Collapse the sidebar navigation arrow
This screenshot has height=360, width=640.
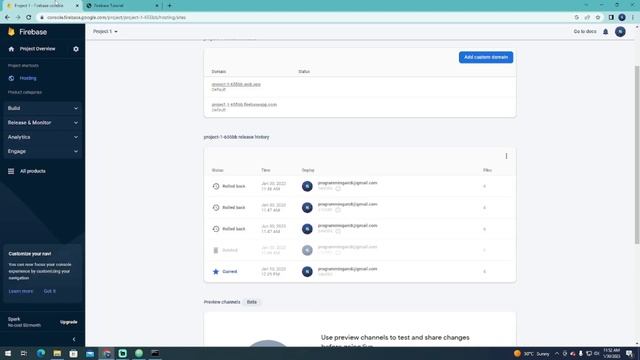click(74, 339)
